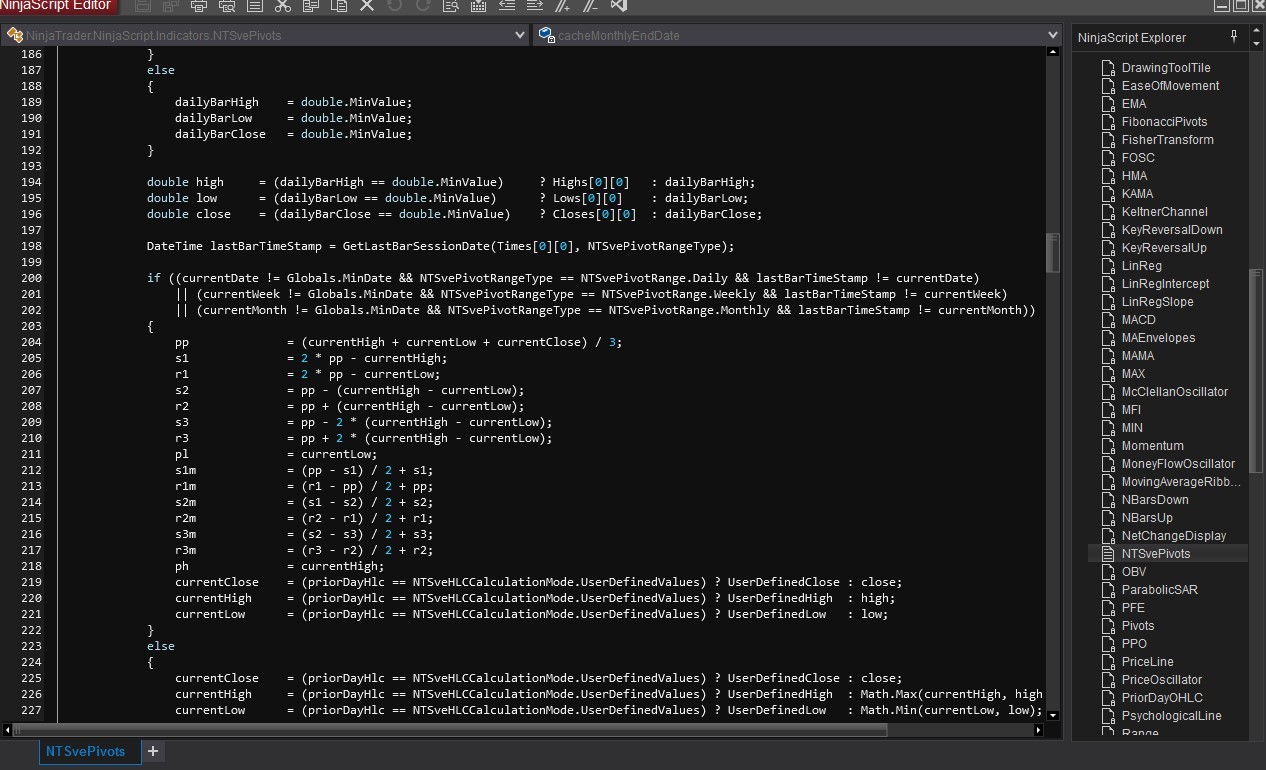The image size is (1266, 770).
Task: Select KeltnerChannel in NinjaScript Explorer
Action: [x=1164, y=212]
